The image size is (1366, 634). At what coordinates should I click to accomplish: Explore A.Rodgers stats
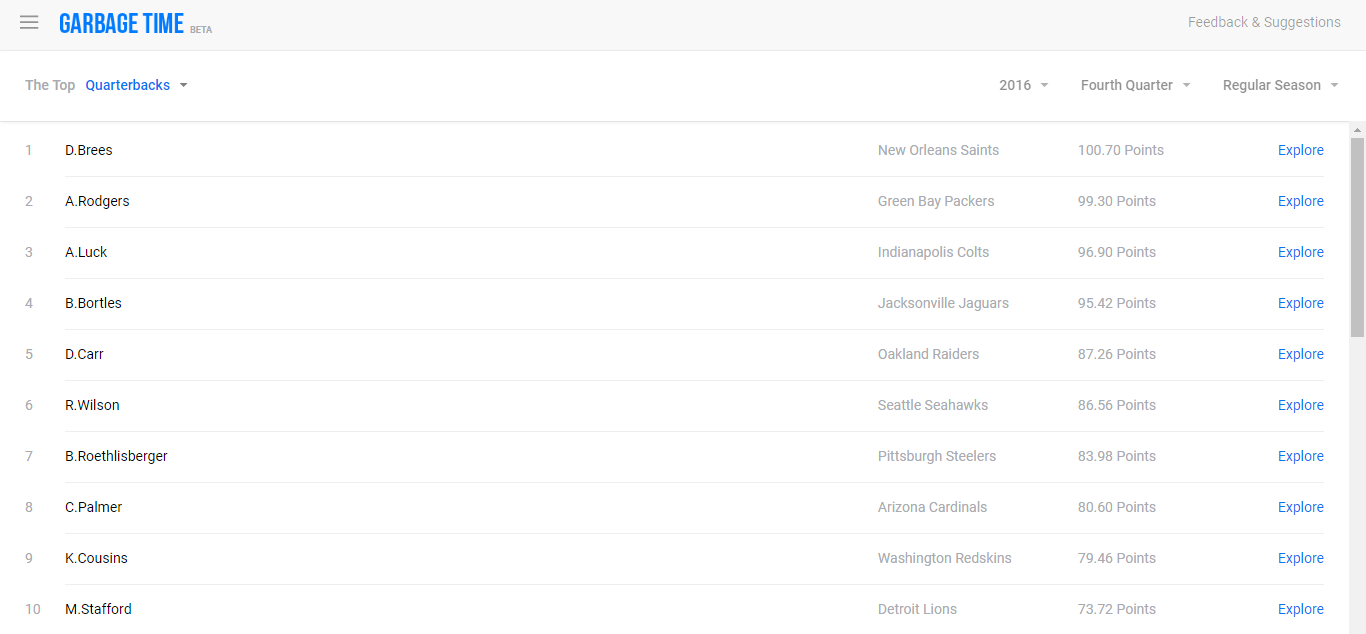tap(1301, 201)
